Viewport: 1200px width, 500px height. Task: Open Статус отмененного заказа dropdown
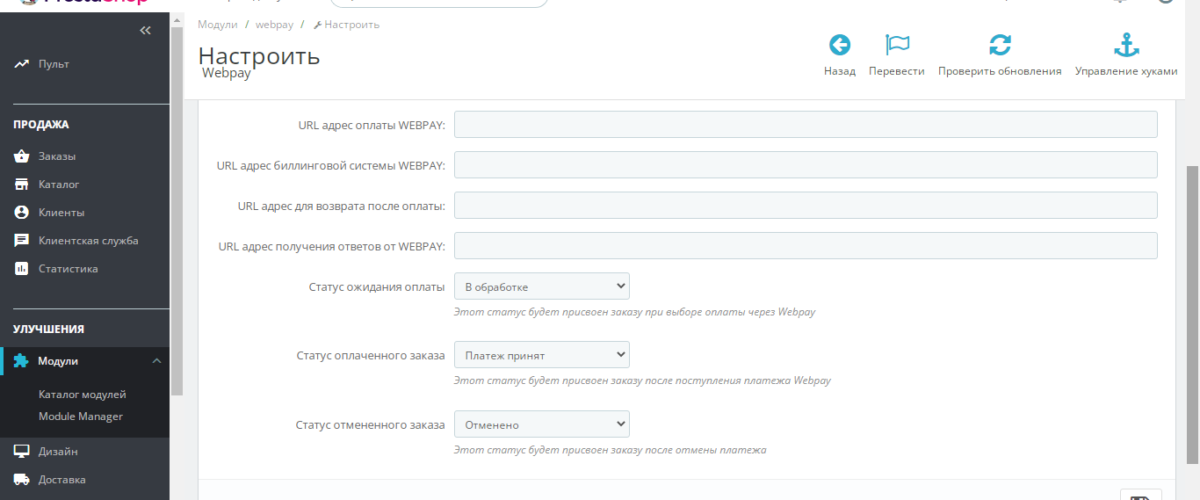click(542, 424)
